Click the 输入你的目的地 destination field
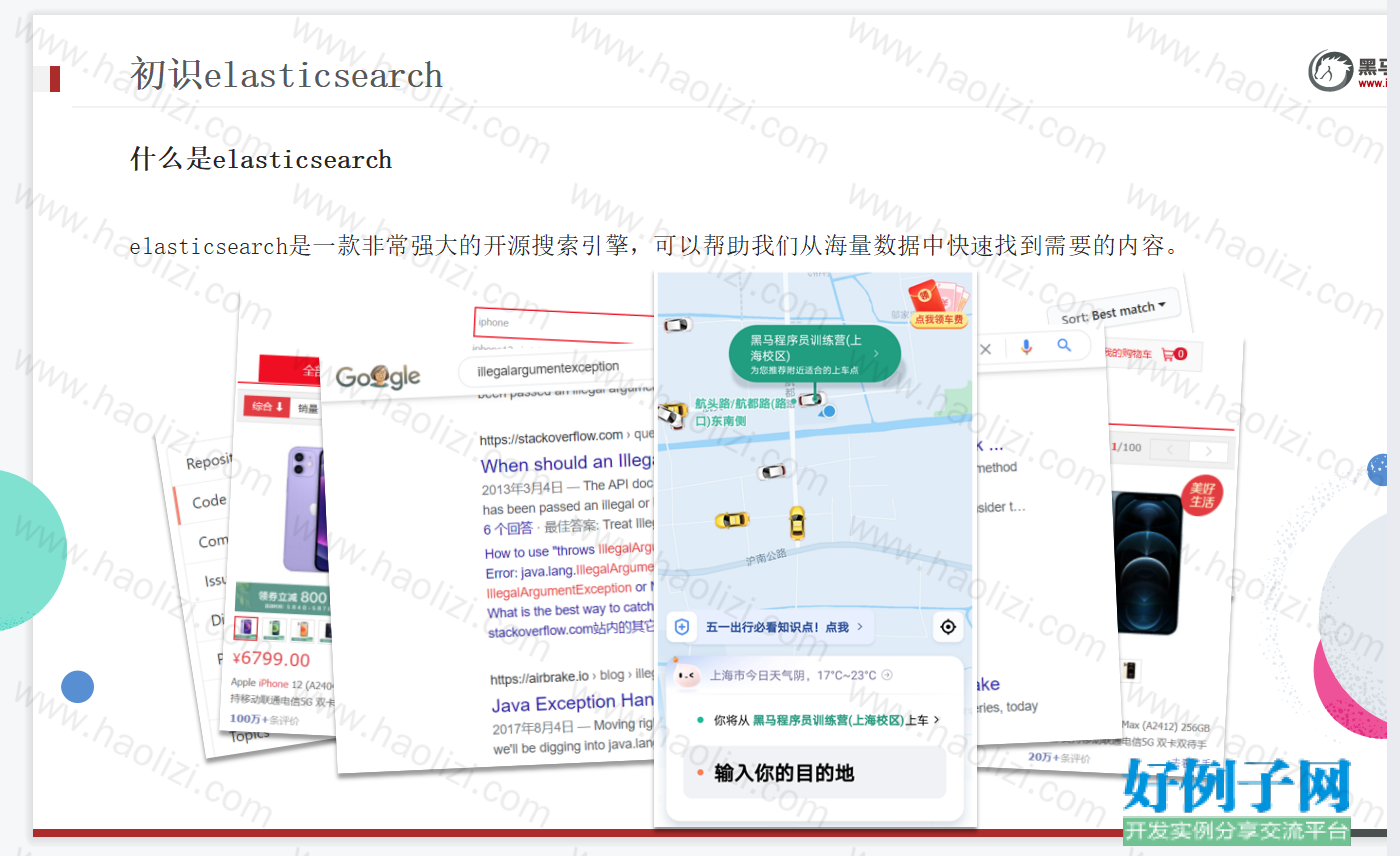Image resolution: width=1400 pixels, height=856 pixels. click(814, 773)
